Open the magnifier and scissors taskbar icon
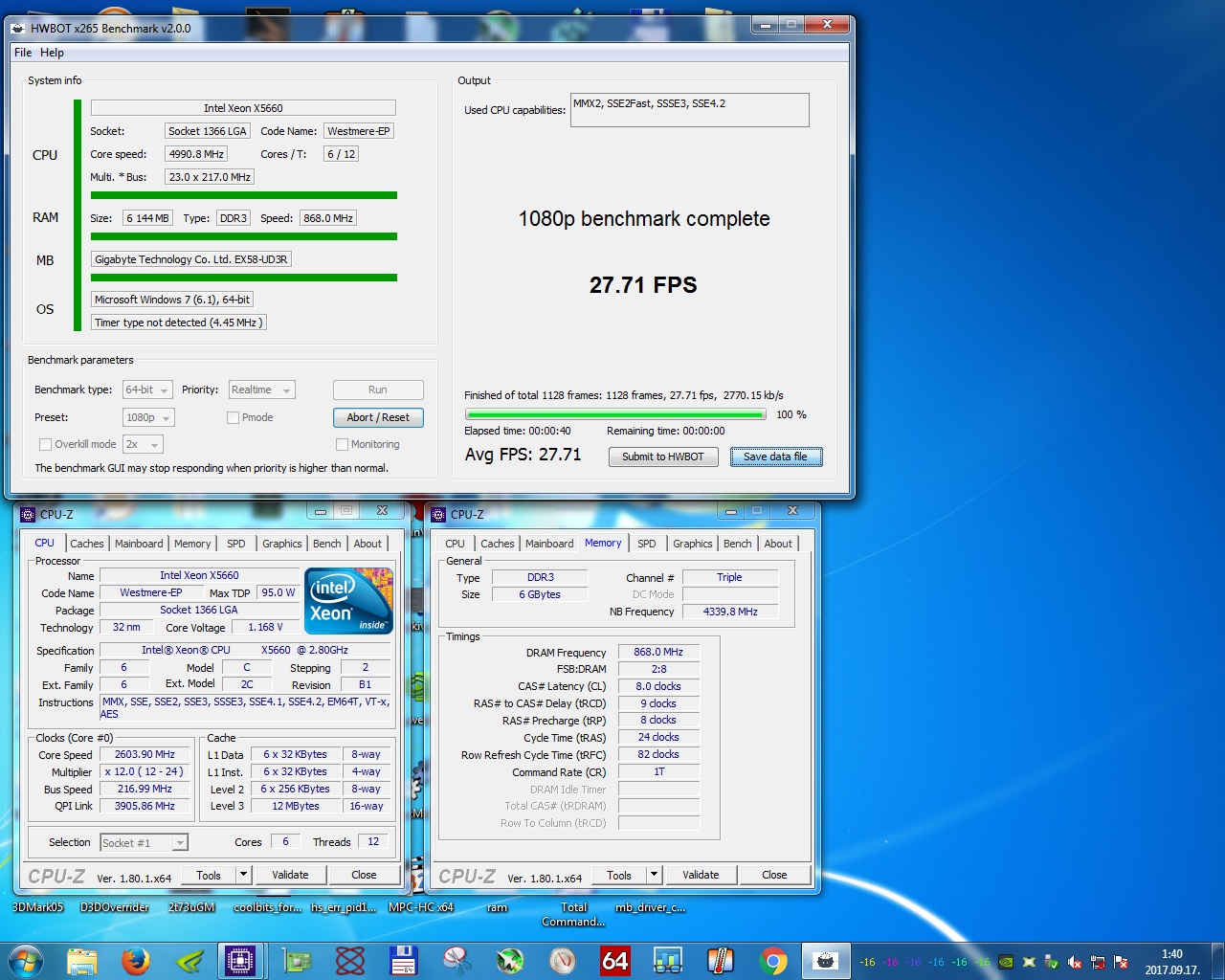Image resolution: width=1225 pixels, height=980 pixels. (456, 960)
